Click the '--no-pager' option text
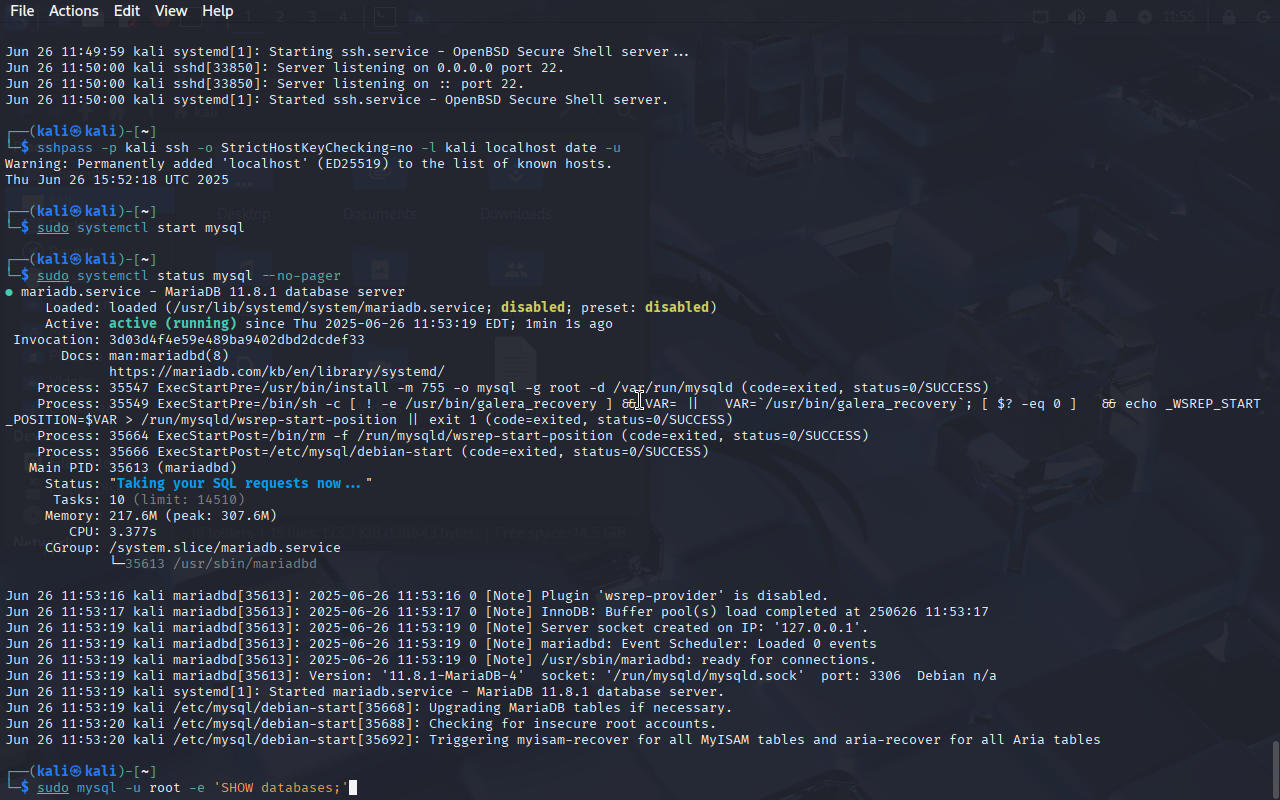Viewport: 1280px width, 800px height. click(301, 276)
